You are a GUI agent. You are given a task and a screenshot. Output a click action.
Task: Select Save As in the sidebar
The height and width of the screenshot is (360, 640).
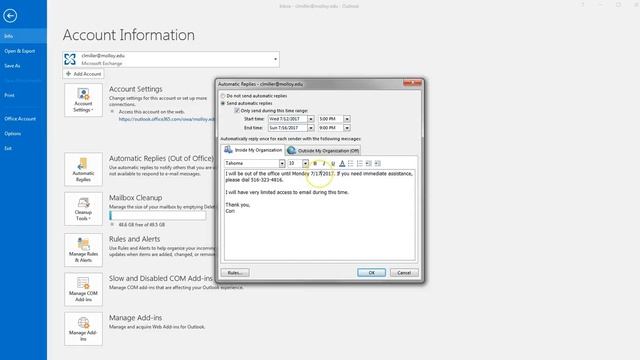coord(23,66)
